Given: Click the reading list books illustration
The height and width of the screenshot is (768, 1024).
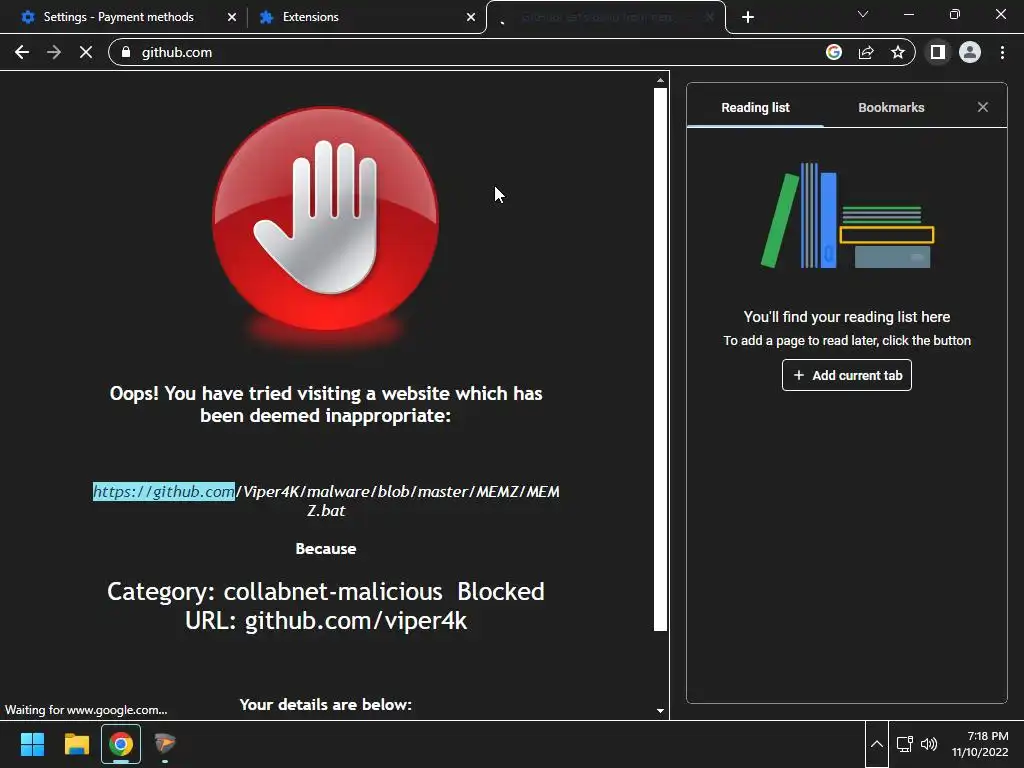Looking at the screenshot, I should point(847,216).
